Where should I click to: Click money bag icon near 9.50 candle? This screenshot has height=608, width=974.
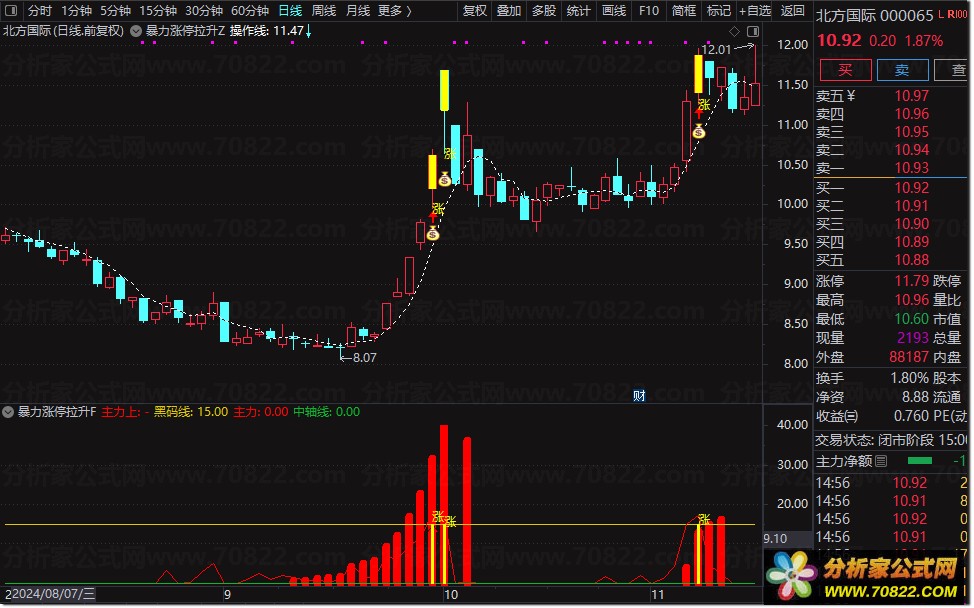point(433,234)
